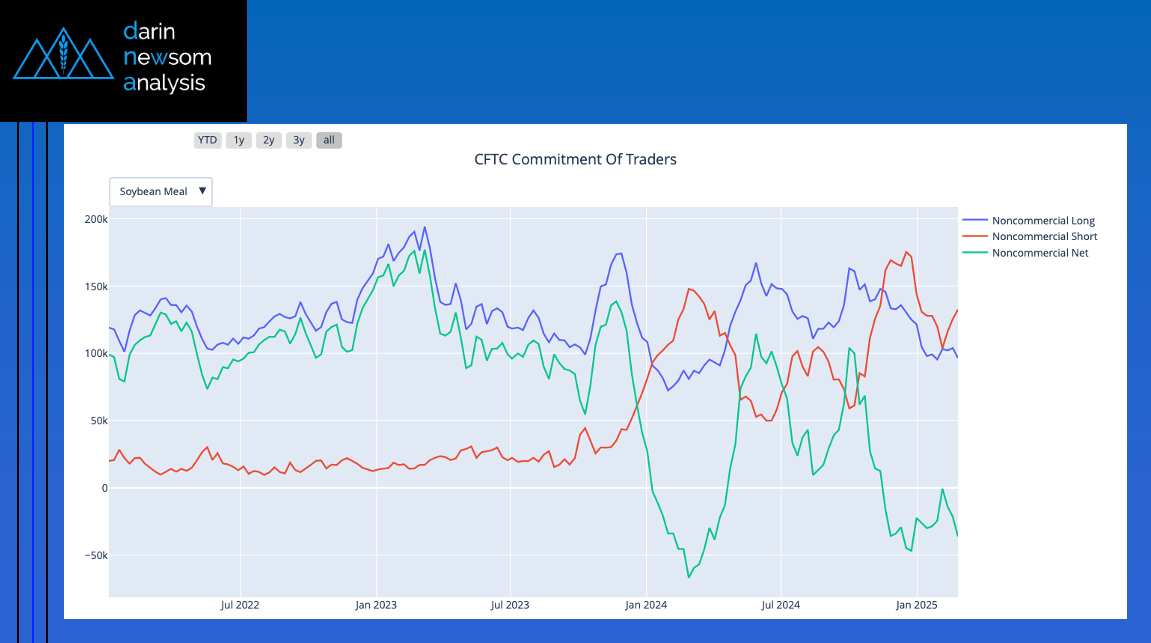Click the red Noncommercial Short legend line swatch
This screenshot has height=643, width=1151.
click(975, 236)
